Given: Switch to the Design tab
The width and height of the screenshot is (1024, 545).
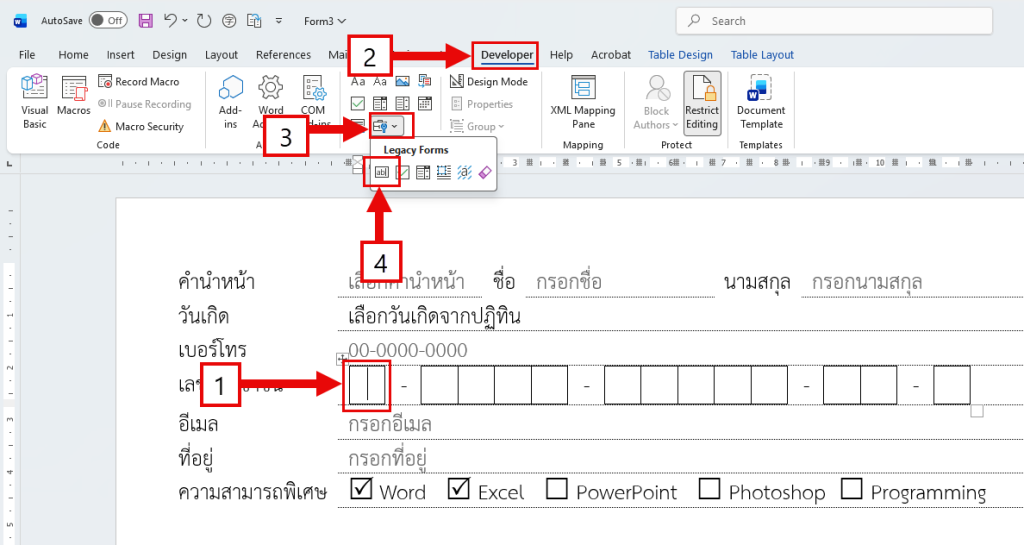Looking at the screenshot, I should [169, 55].
